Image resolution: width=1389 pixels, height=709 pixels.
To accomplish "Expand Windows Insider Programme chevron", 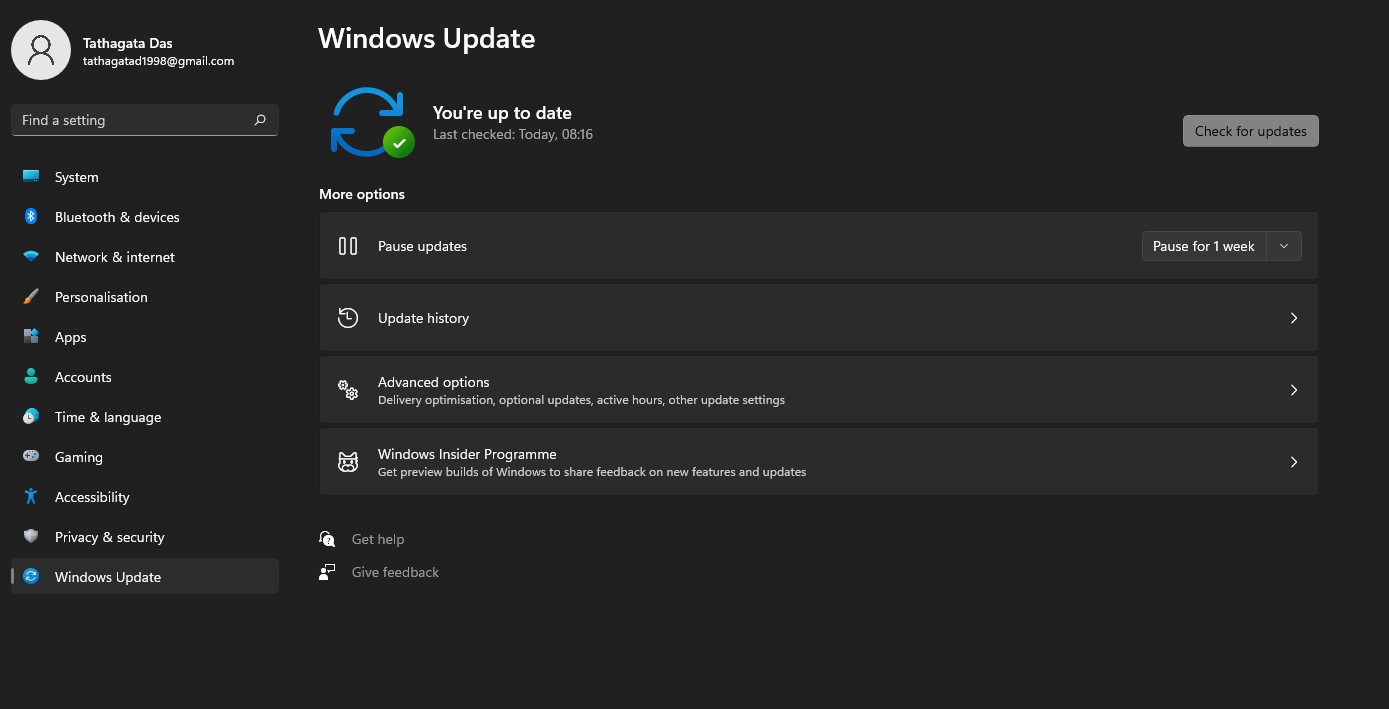I will click(x=1294, y=462).
